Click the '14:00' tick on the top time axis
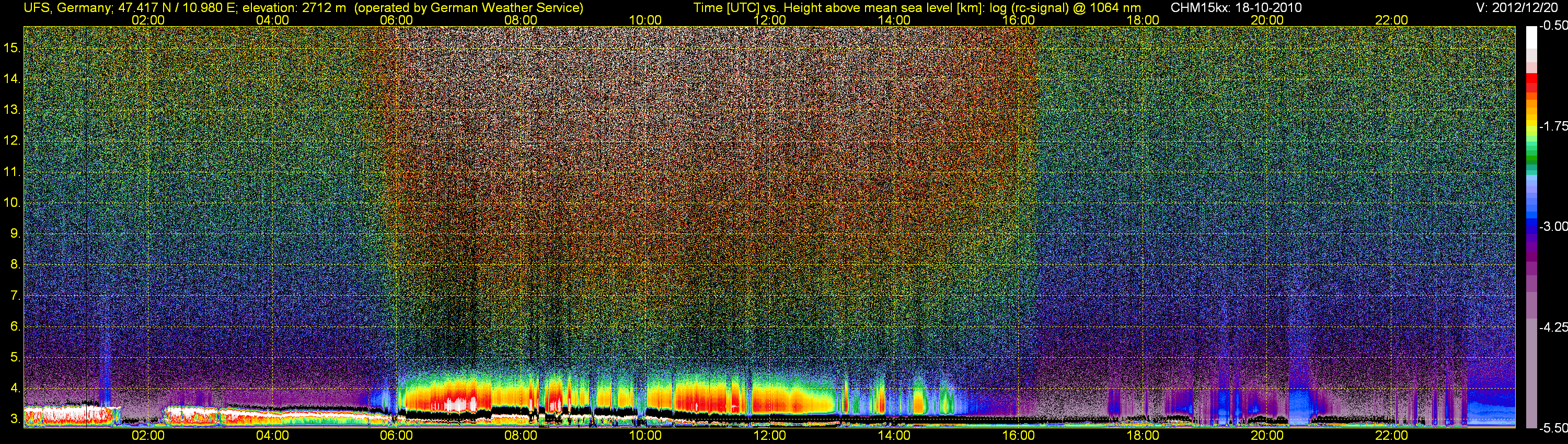 click(x=894, y=20)
